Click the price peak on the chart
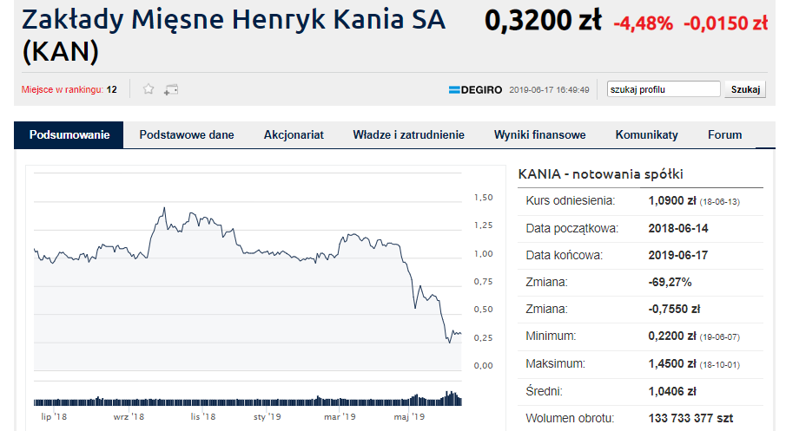This screenshot has width=786, height=431. tap(164, 208)
